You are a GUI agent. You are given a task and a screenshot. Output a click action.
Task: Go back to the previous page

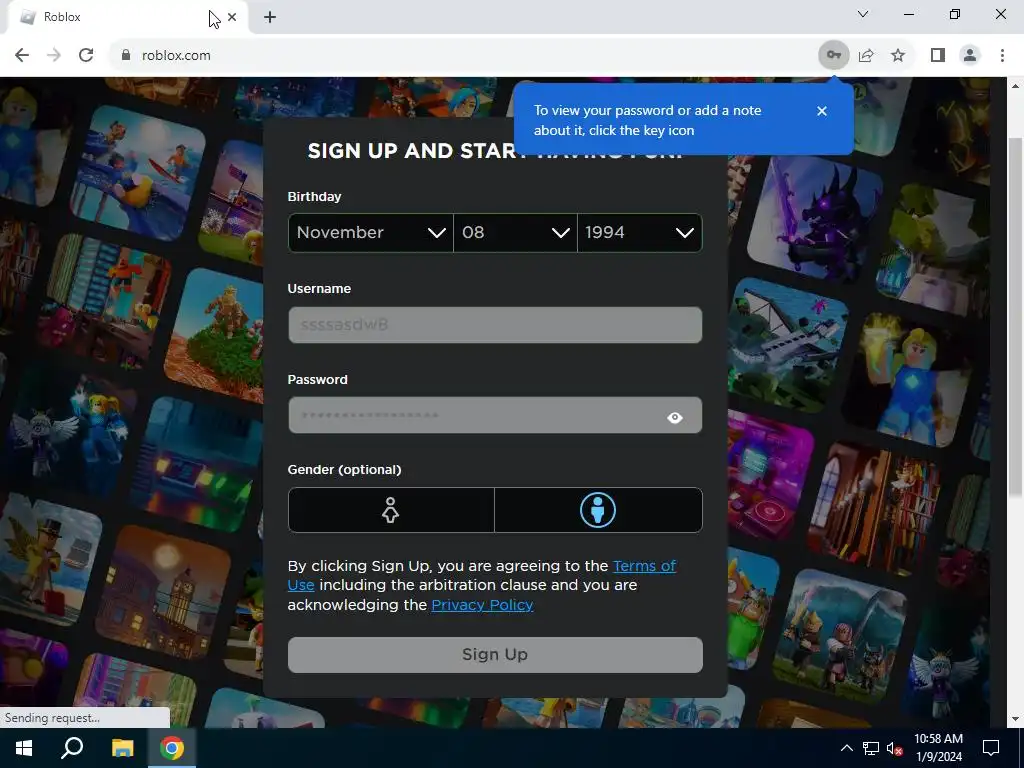pyautogui.click(x=22, y=55)
